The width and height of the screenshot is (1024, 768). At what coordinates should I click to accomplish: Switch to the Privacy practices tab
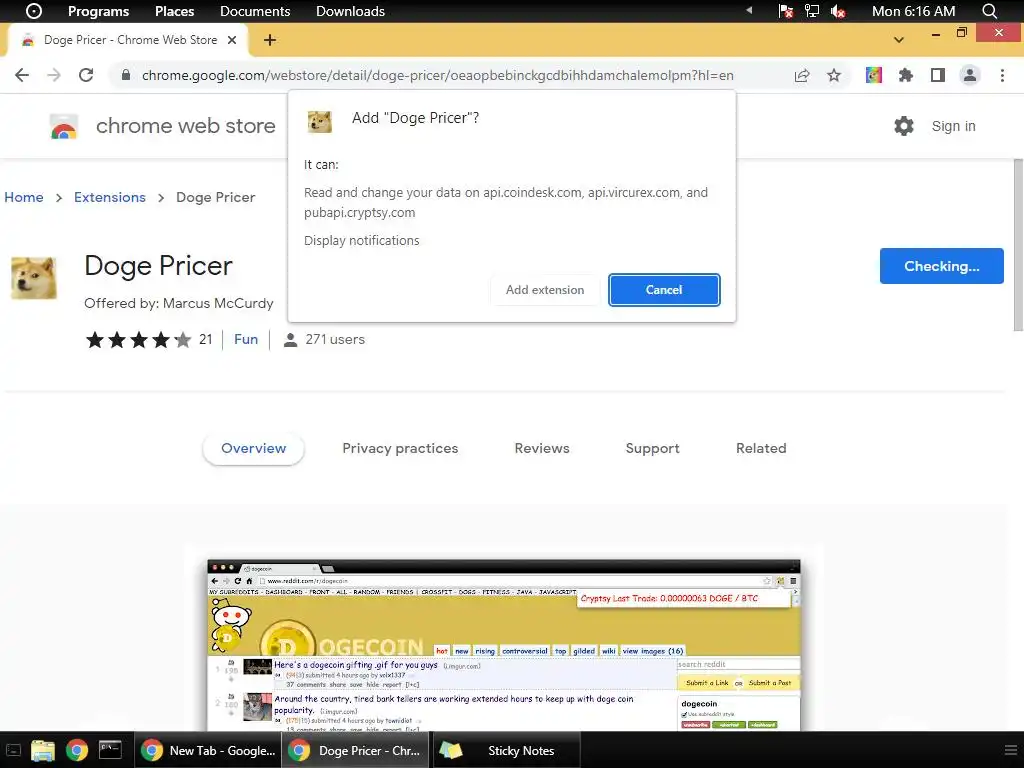[x=400, y=449]
